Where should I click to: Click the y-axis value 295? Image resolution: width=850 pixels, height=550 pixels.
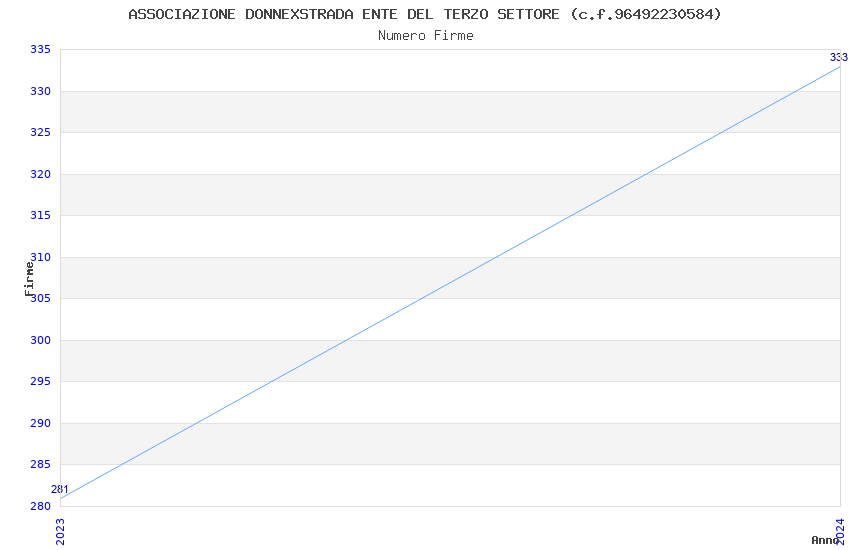click(40, 381)
